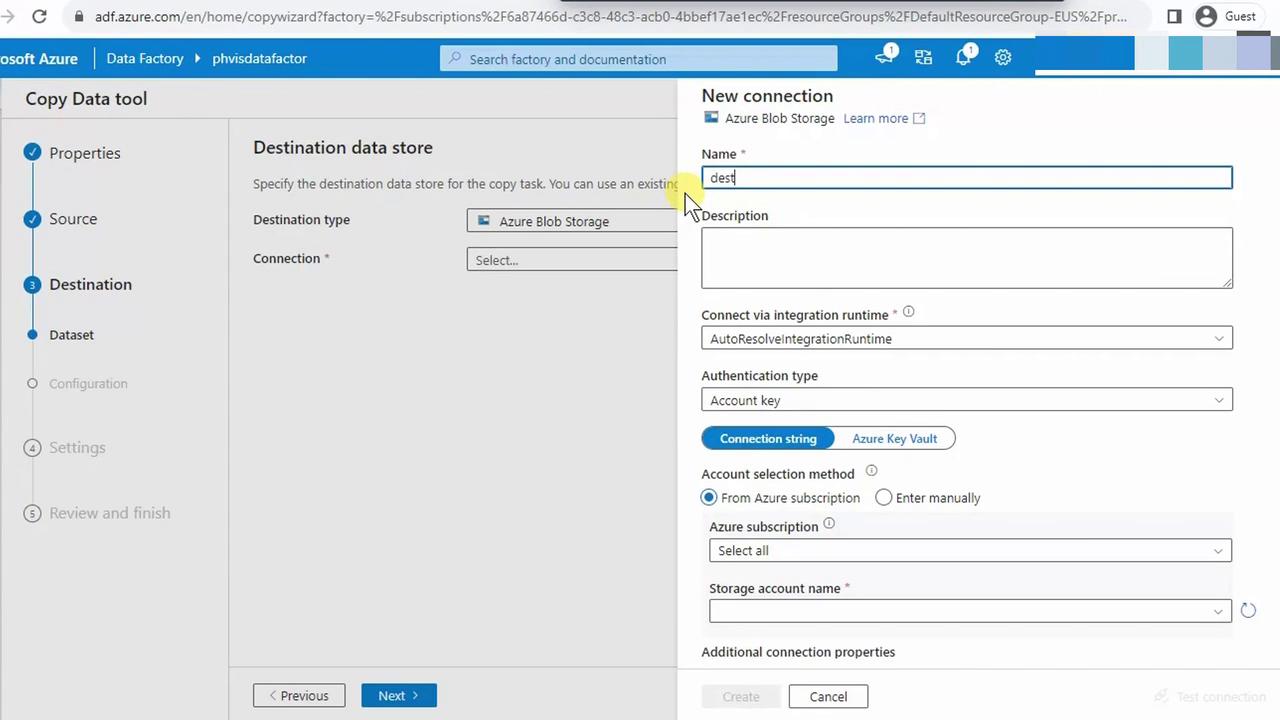Open the switch Data Factory icon
Screen dimensions: 1280x720
(923, 58)
